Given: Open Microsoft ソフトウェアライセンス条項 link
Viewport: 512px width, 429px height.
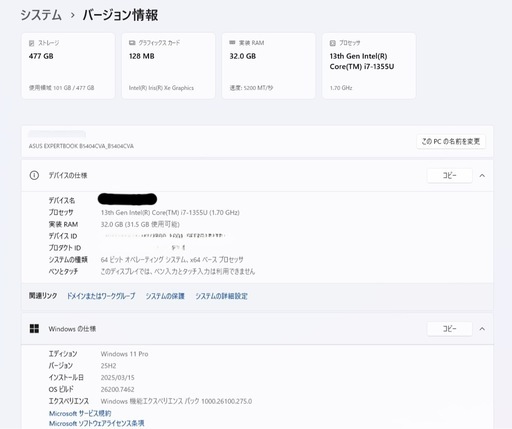Looking at the screenshot, I should [97, 423].
